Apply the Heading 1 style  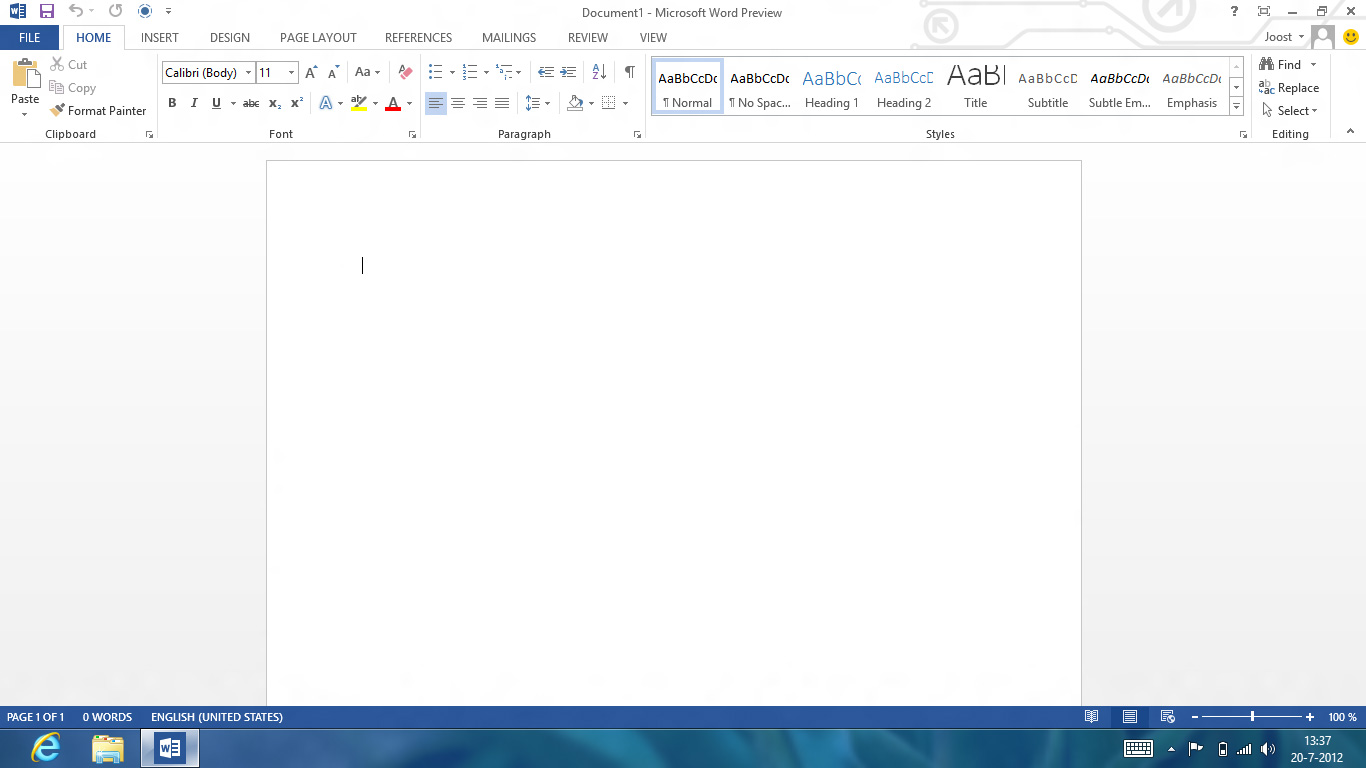pos(832,88)
